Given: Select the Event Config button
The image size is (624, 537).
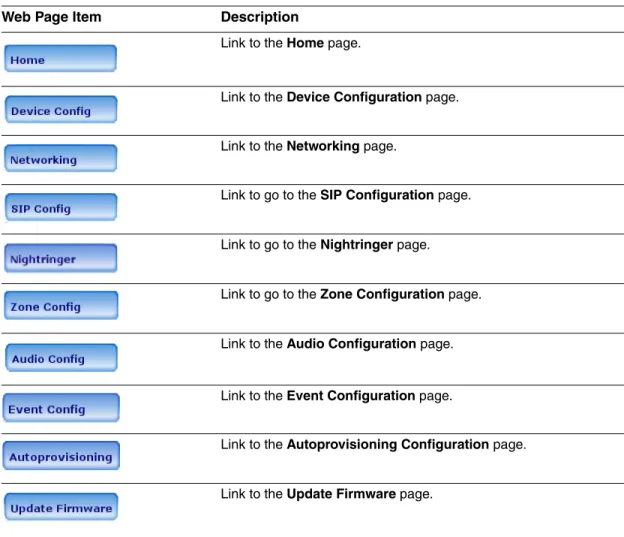Looking at the screenshot, I should click(x=61, y=408).
